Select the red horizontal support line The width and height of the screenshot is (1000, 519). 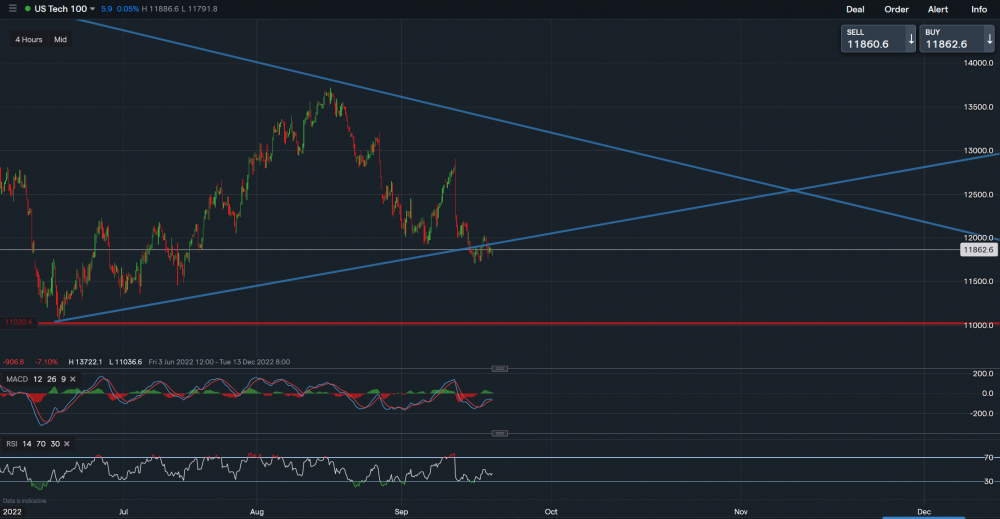click(500, 323)
